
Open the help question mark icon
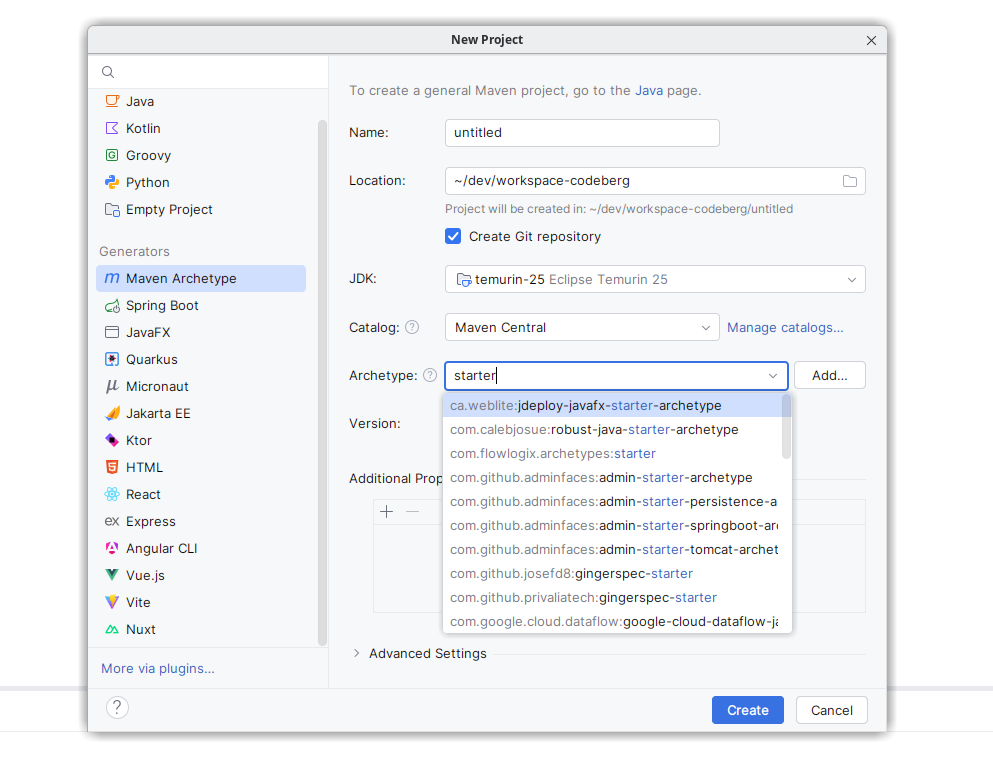117,708
